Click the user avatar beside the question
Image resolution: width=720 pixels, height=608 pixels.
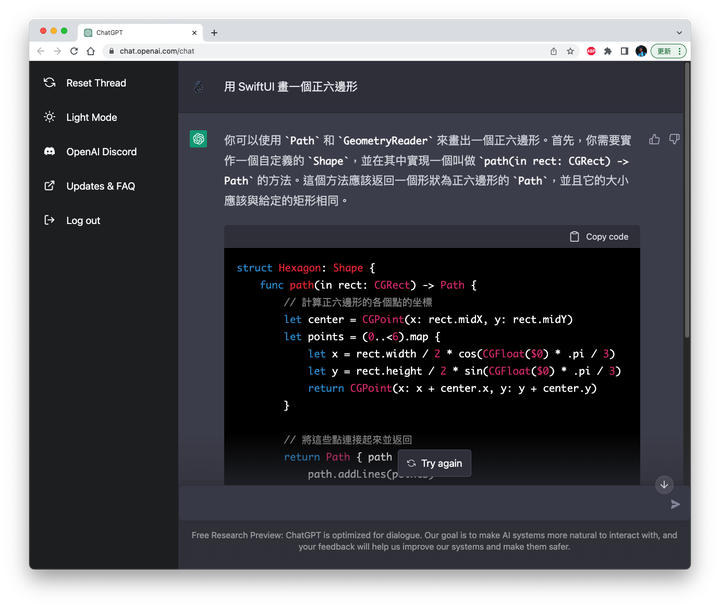(x=198, y=86)
